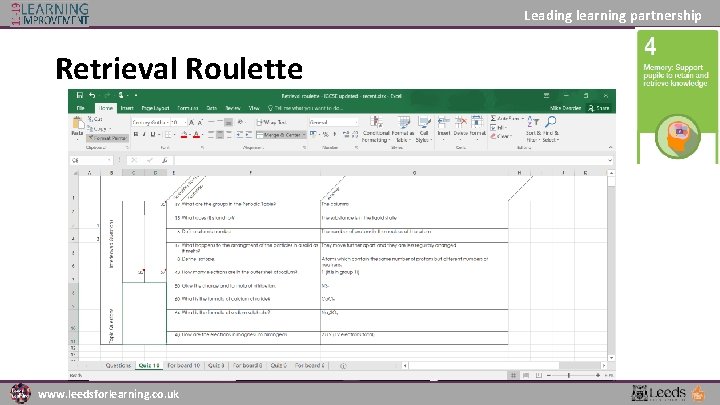Open Conditional Formatting icon
The image size is (720, 405).
coord(376,122)
